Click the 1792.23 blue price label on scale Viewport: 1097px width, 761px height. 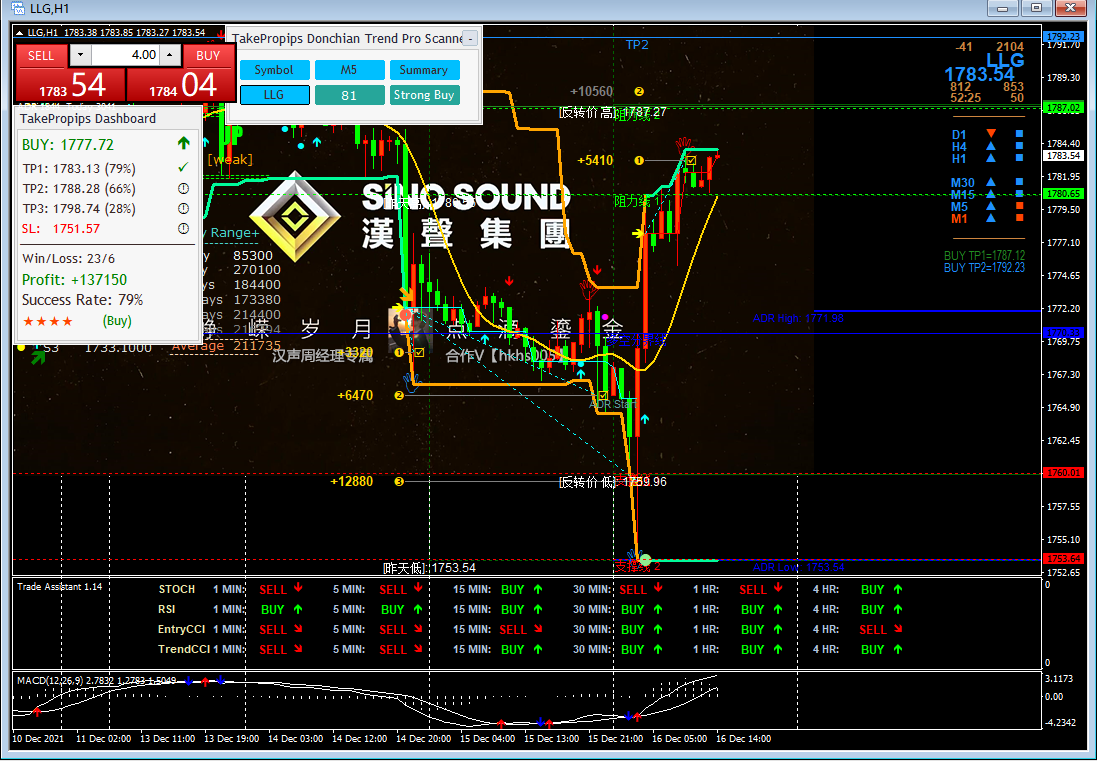tap(1063, 36)
